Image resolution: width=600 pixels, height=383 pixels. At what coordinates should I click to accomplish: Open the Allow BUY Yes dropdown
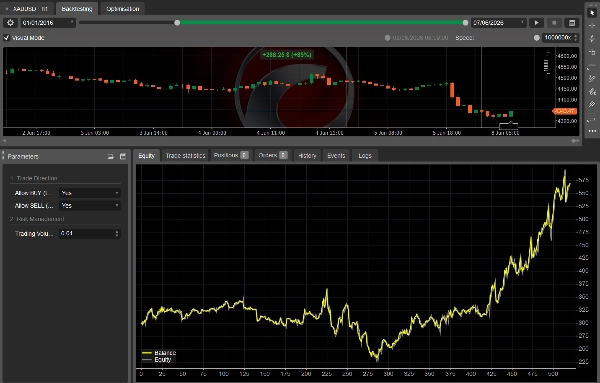90,193
